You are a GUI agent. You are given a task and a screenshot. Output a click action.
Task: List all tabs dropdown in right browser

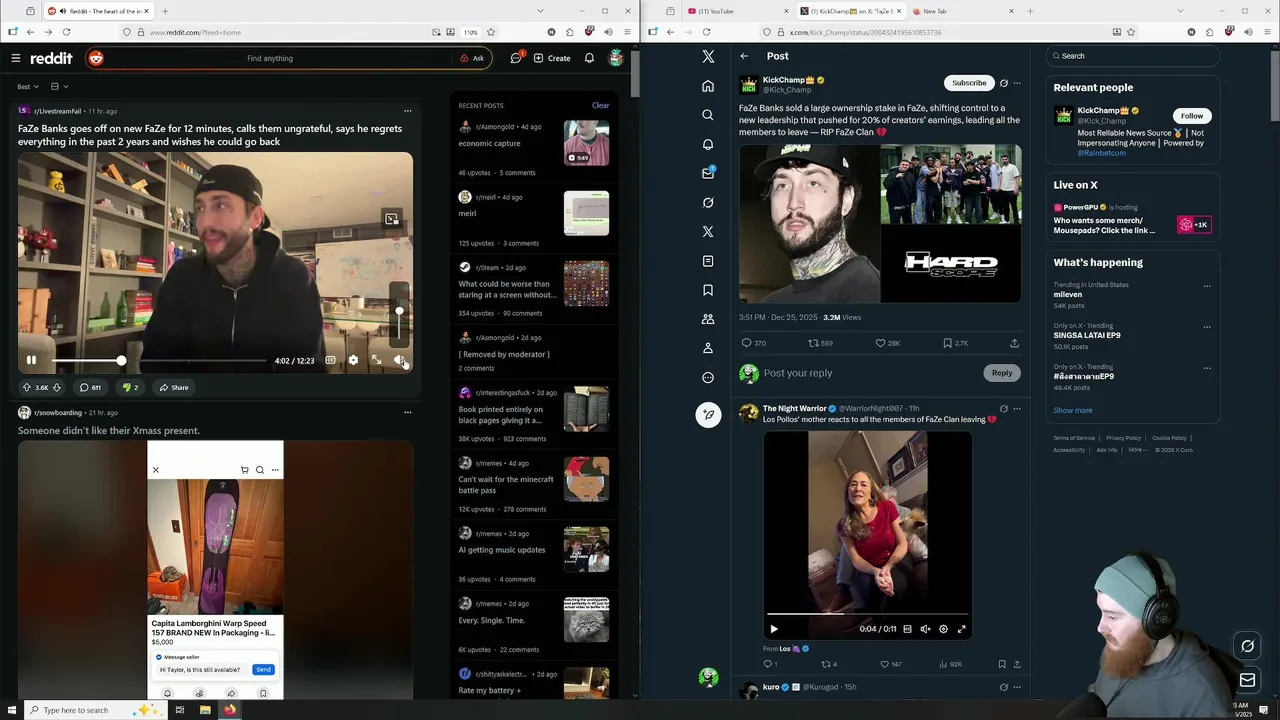tap(1181, 11)
